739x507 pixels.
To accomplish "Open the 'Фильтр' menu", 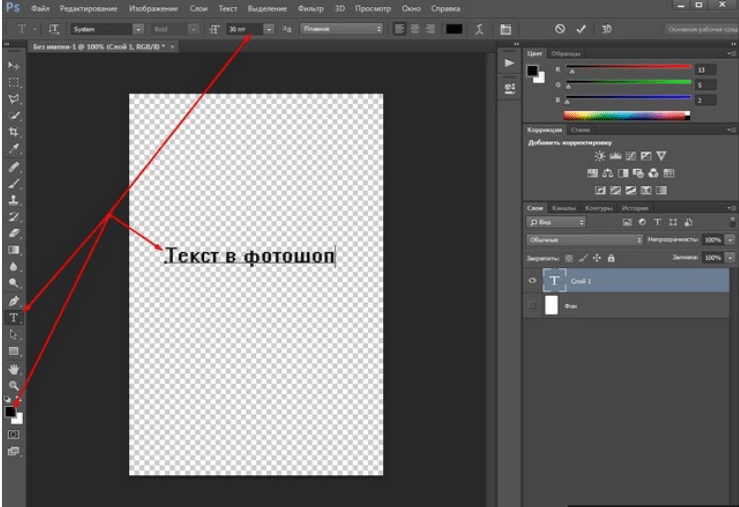I will [x=312, y=8].
